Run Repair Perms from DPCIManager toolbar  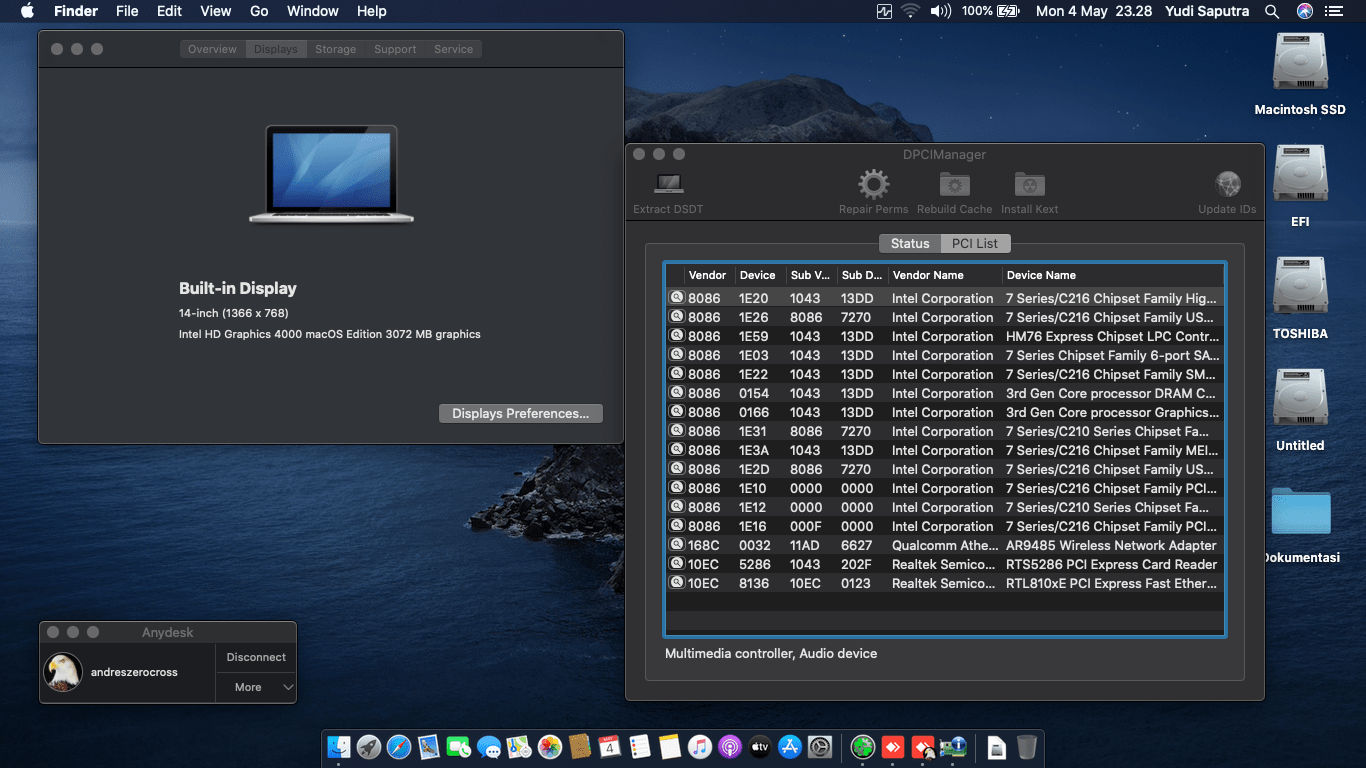click(x=873, y=185)
